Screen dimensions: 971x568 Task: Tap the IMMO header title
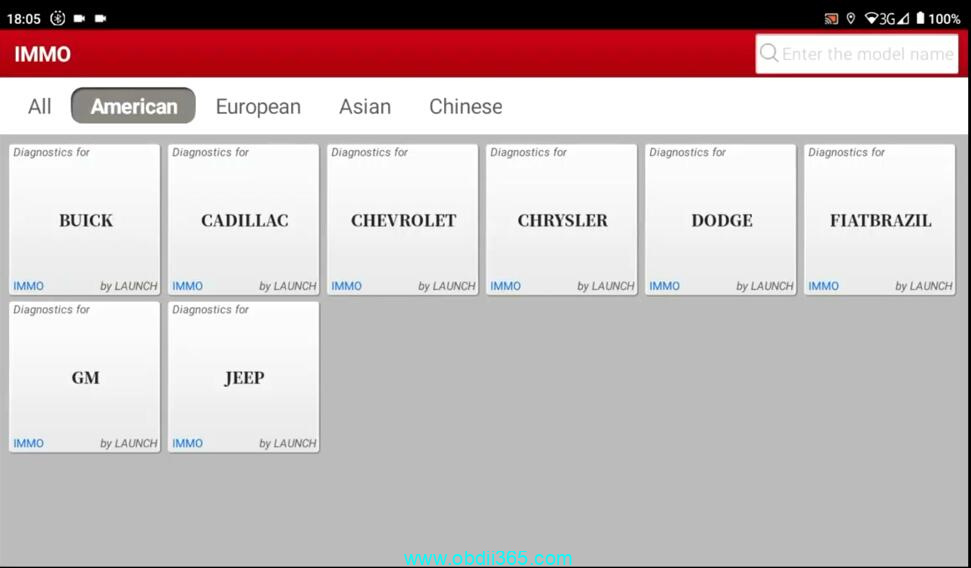pyautogui.click(x=43, y=54)
